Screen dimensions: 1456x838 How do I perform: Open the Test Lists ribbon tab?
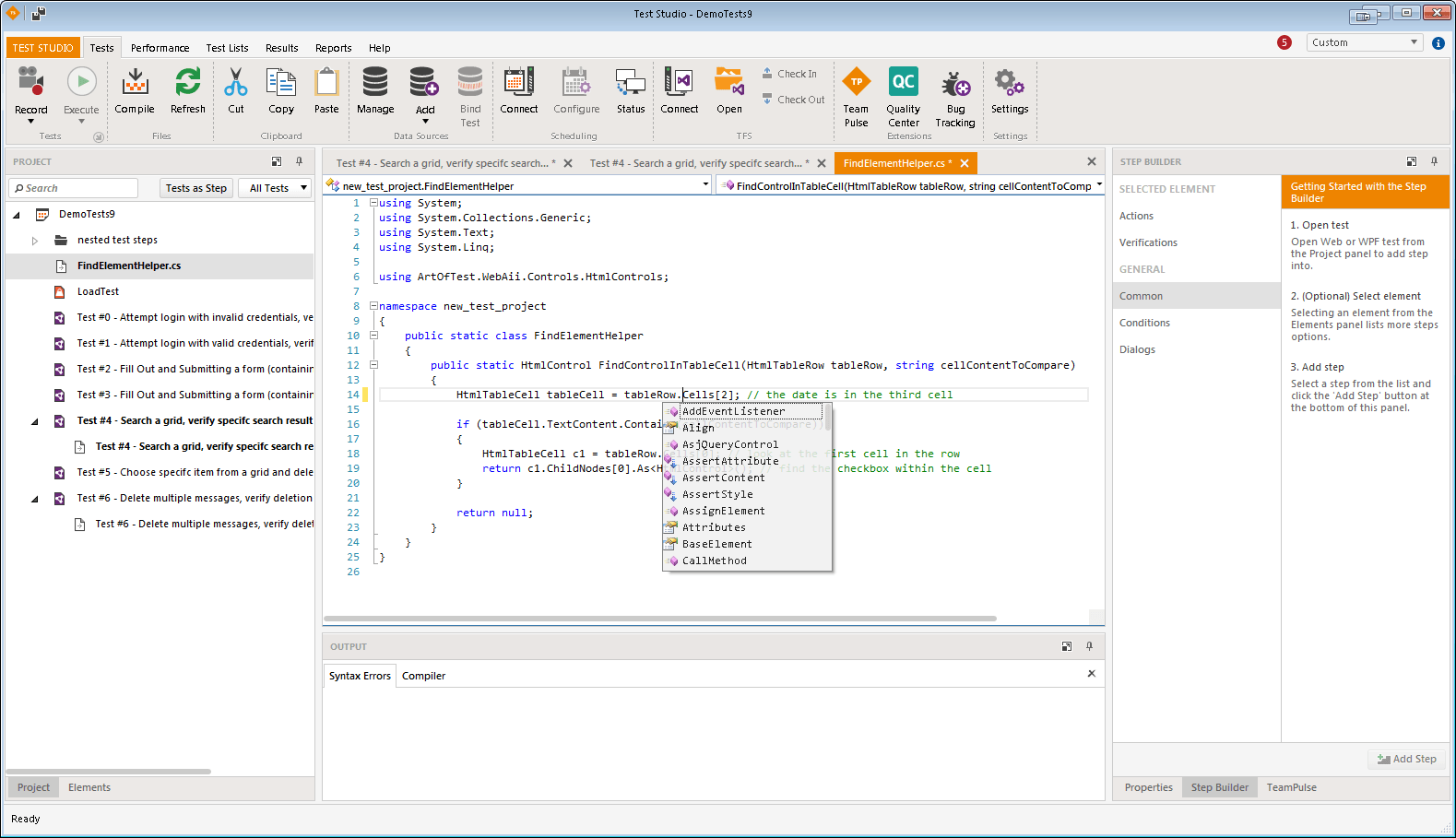227,48
